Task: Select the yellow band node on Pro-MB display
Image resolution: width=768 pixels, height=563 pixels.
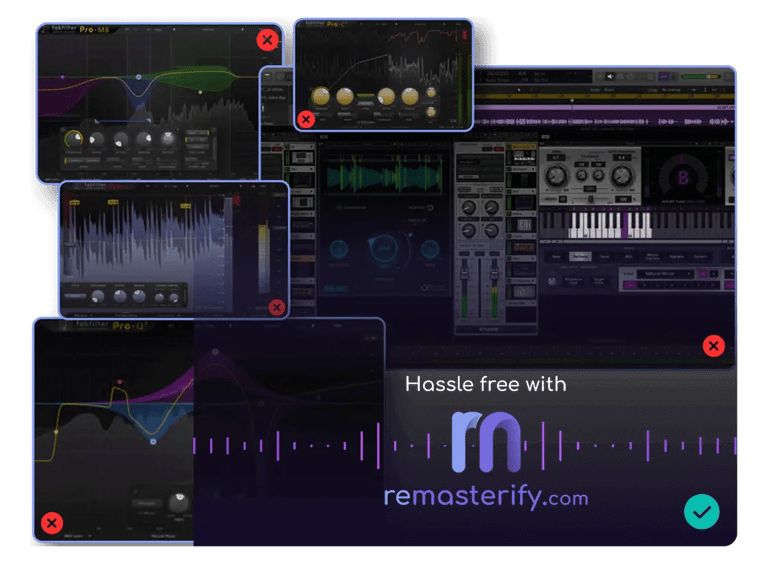Action: click(200, 92)
